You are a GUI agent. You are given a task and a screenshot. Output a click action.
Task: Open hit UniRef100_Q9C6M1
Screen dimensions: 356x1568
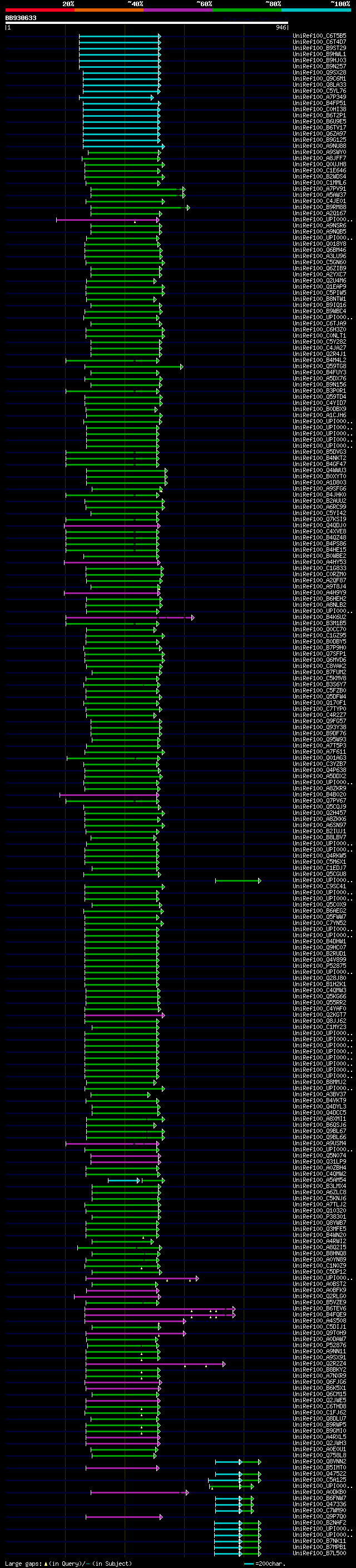(x=319, y=78)
